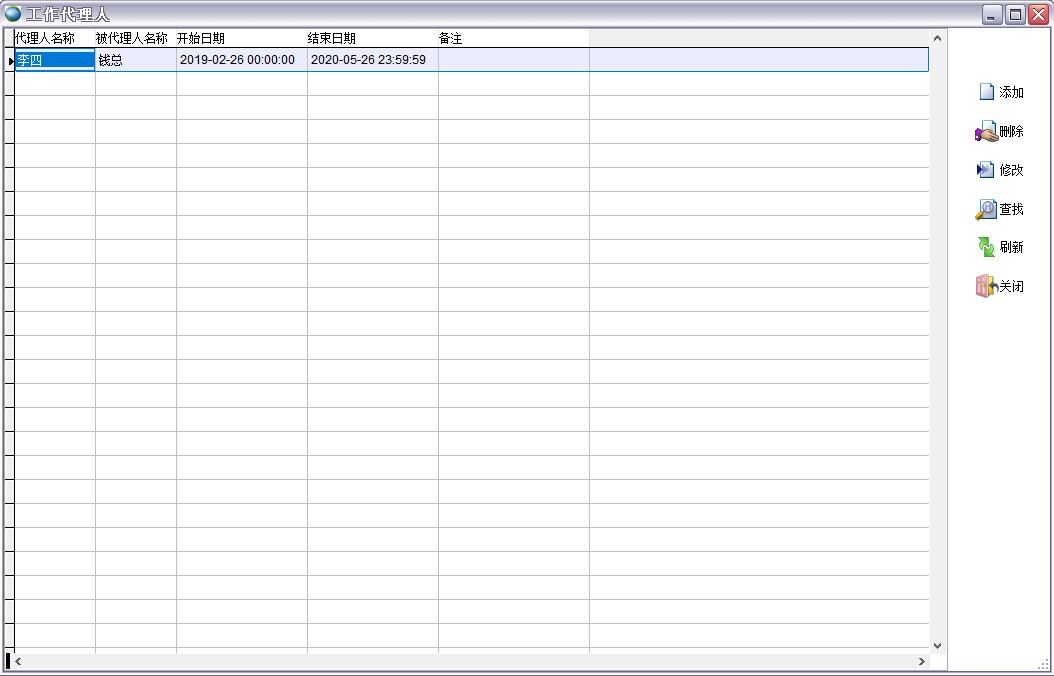Click the 修改 (Modify) icon
The width and height of the screenshot is (1054, 676).
986,170
